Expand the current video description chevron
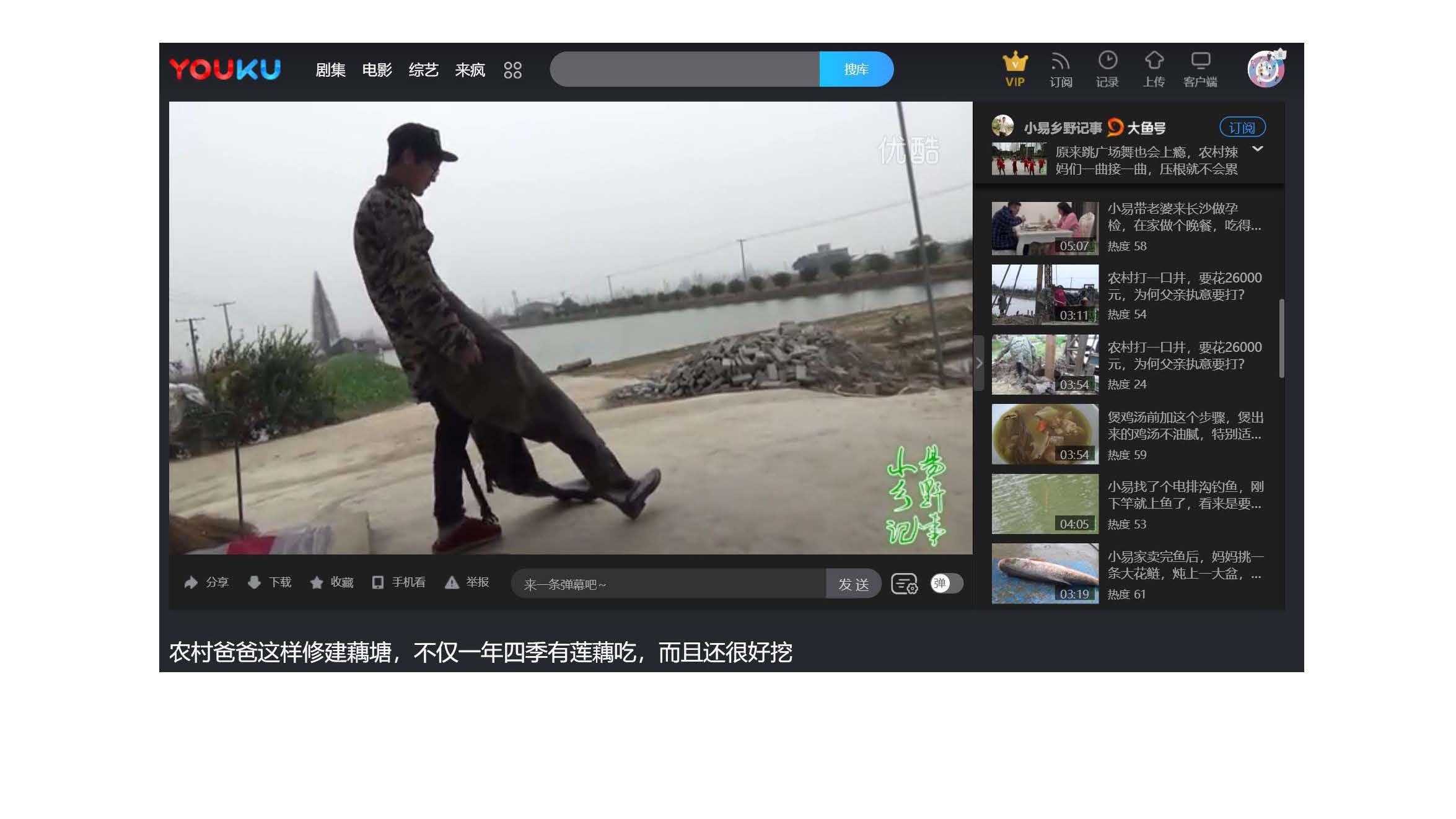1456x819 pixels. [x=1258, y=149]
